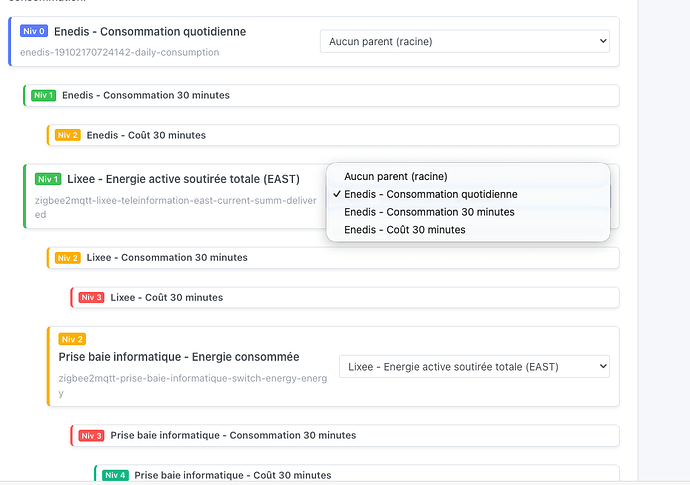Click Niv 4 badge on Prise baie Coût 30 minutes
This screenshot has height=485, width=690.
coord(116,475)
